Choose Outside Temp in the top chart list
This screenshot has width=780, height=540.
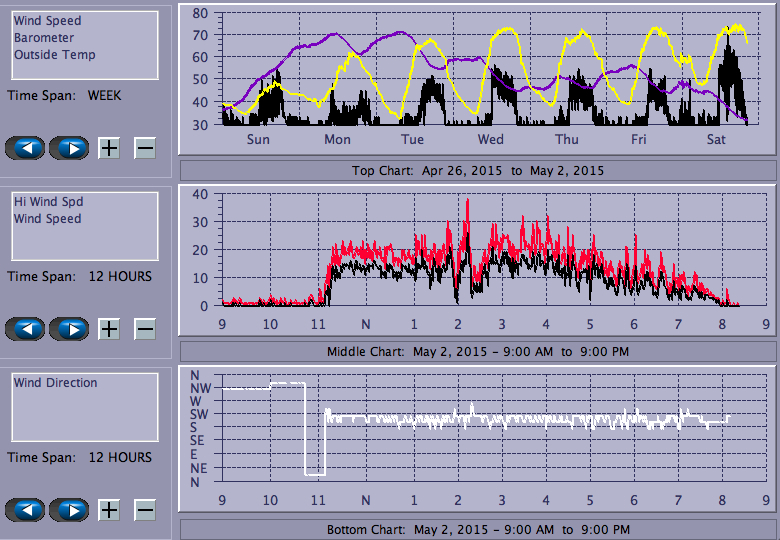(55, 55)
